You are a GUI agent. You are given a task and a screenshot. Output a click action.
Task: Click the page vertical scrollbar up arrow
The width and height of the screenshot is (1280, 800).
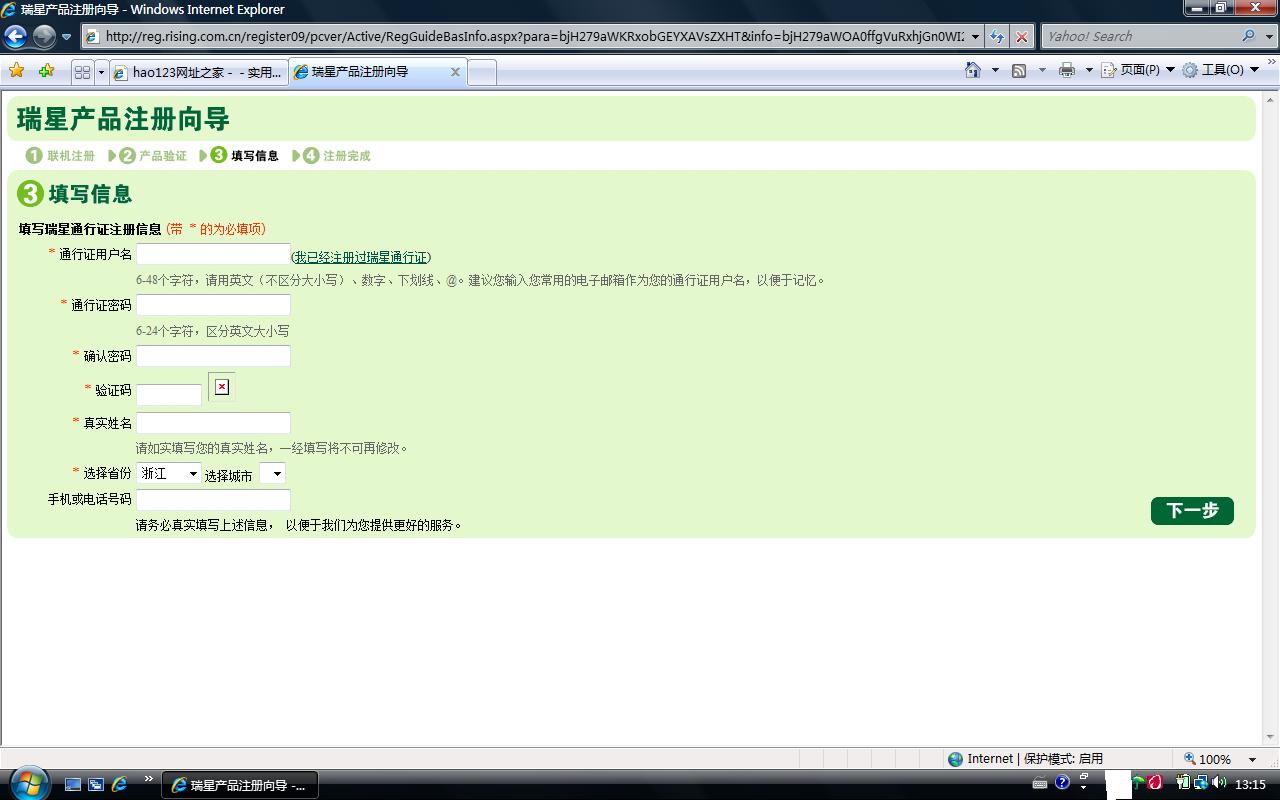1271,99
